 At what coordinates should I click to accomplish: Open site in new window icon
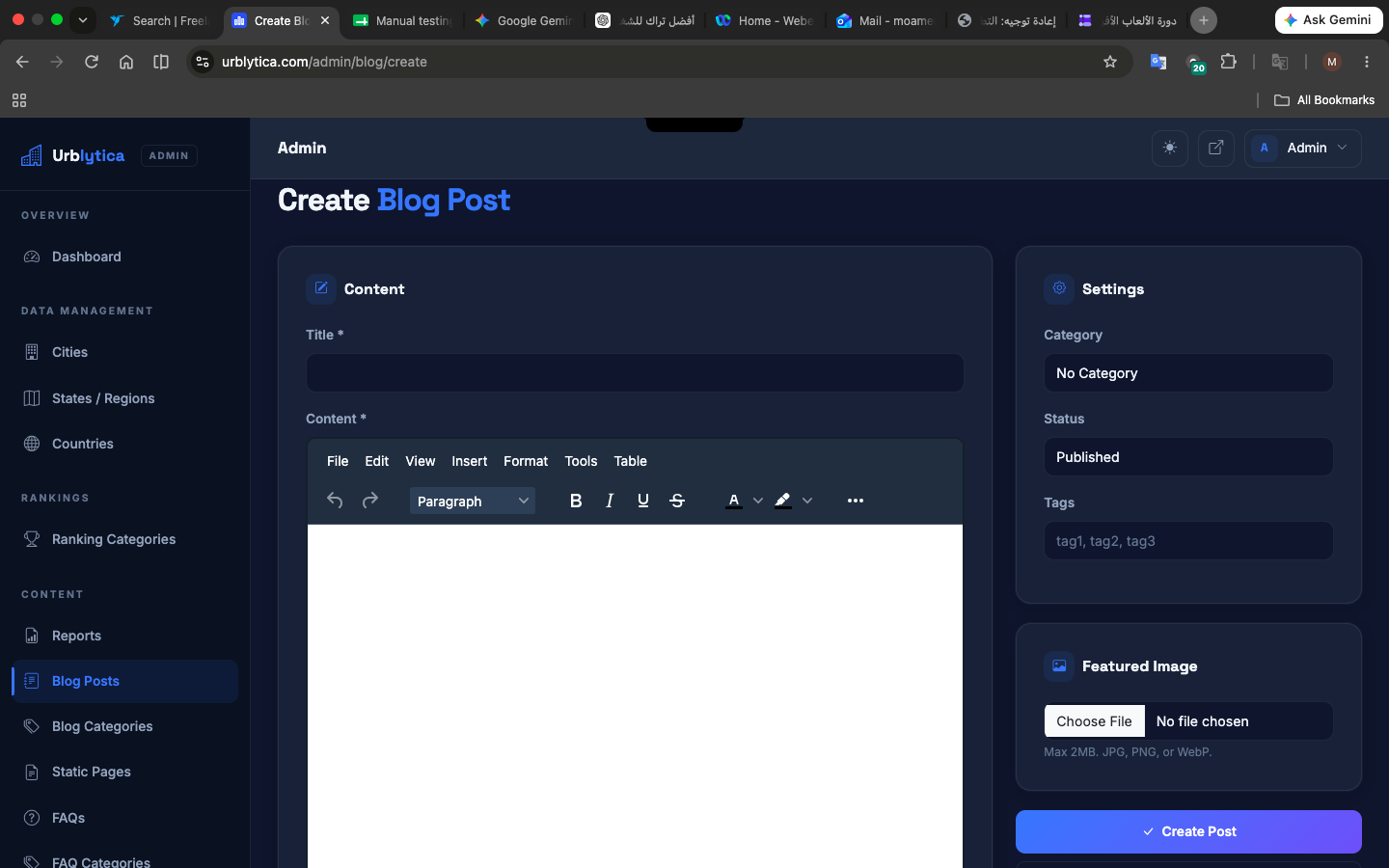(x=1216, y=148)
